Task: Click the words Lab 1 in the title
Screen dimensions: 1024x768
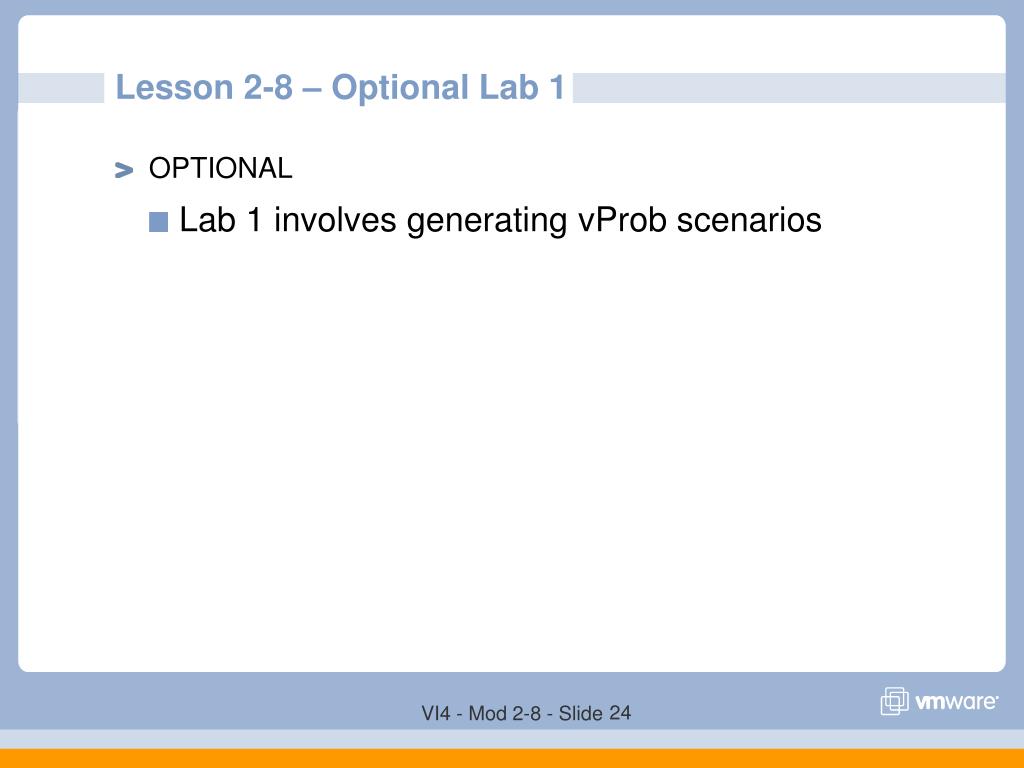Action: (x=522, y=88)
